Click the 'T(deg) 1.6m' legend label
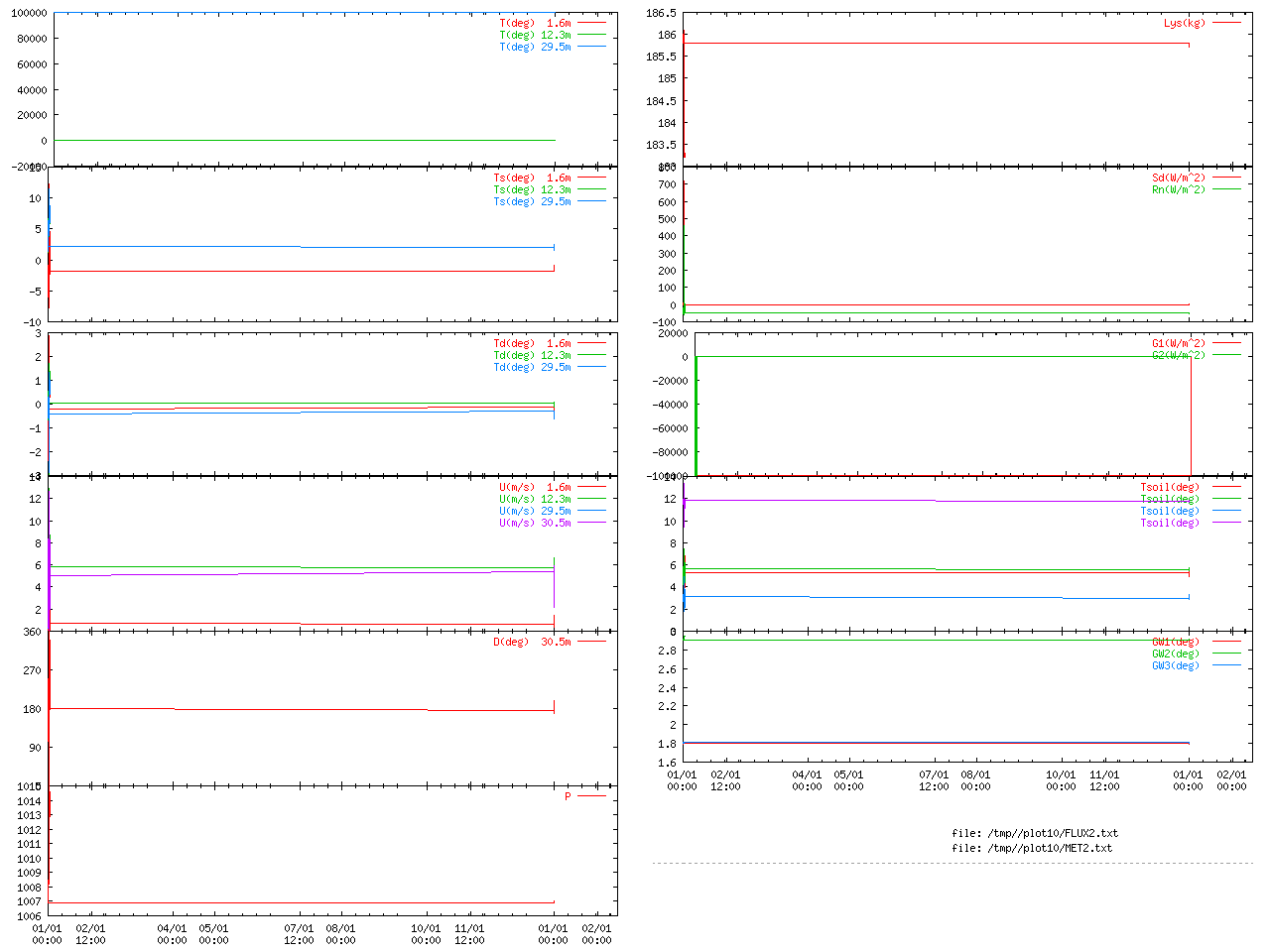The width and height of the screenshot is (1270, 952). coord(535,23)
